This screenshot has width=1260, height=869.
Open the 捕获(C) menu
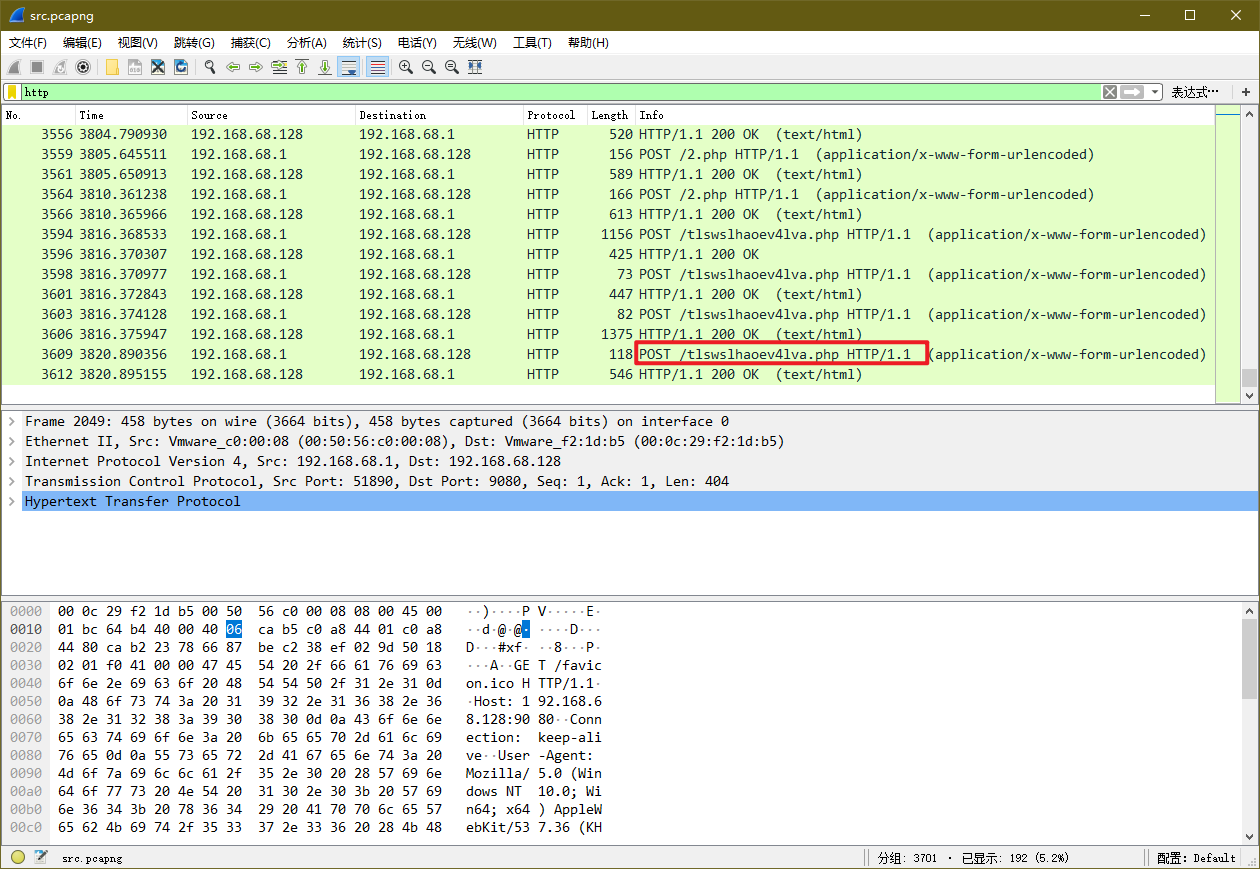coord(250,43)
